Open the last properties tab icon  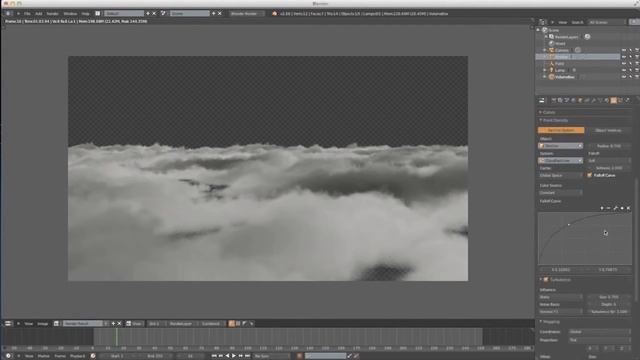pyautogui.click(x=627, y=100)
